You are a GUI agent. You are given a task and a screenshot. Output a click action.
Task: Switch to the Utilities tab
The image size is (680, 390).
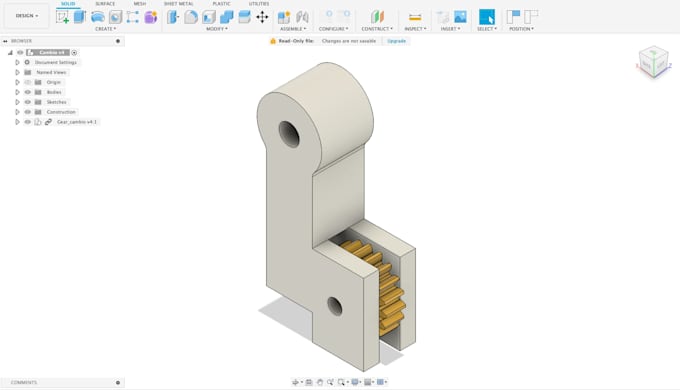click(x=259, y=3)
